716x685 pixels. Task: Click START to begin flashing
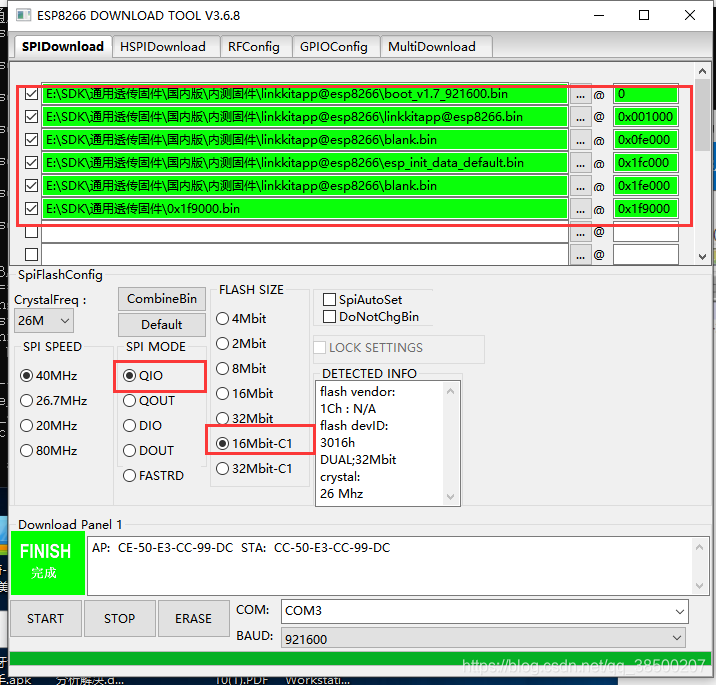(x=46, y=619)
